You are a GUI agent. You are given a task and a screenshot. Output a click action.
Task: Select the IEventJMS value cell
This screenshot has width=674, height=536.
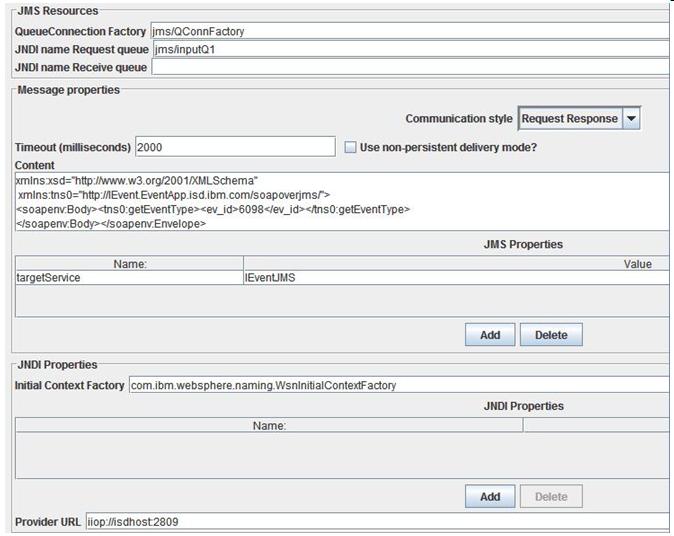456,278
